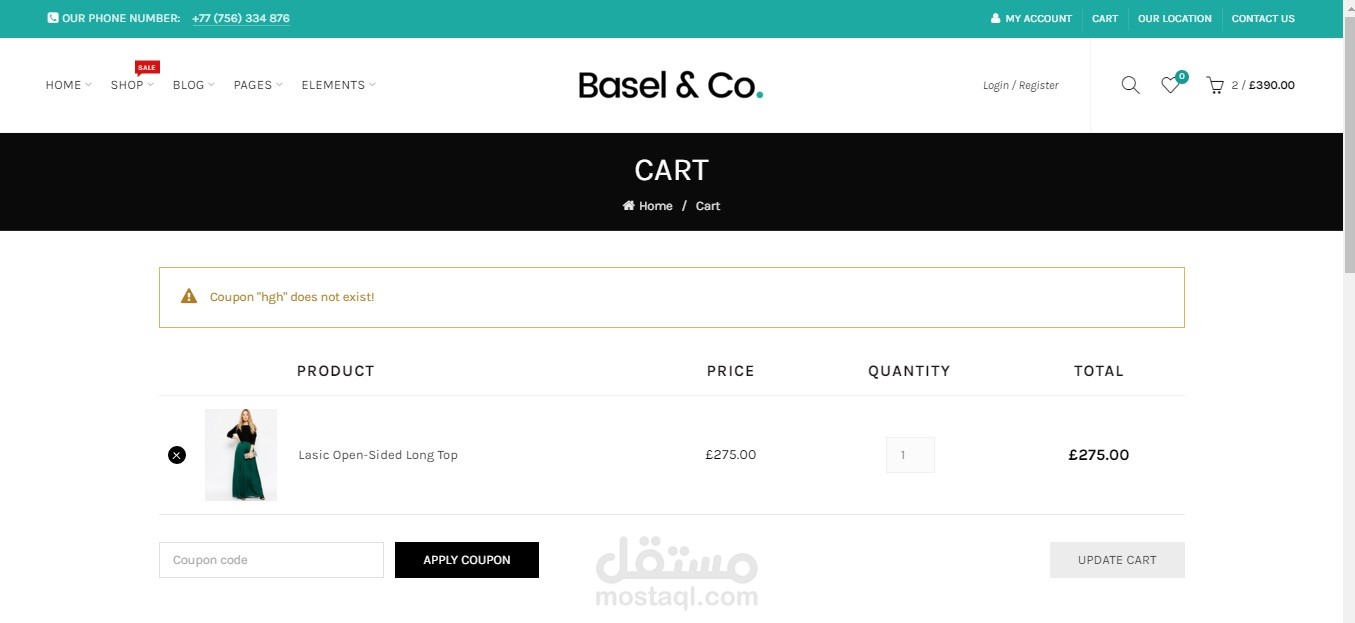The width and height of the screenshot is (1355, 623).
Task: Open the wishlist heart icon
Action: pos(1169,86)
